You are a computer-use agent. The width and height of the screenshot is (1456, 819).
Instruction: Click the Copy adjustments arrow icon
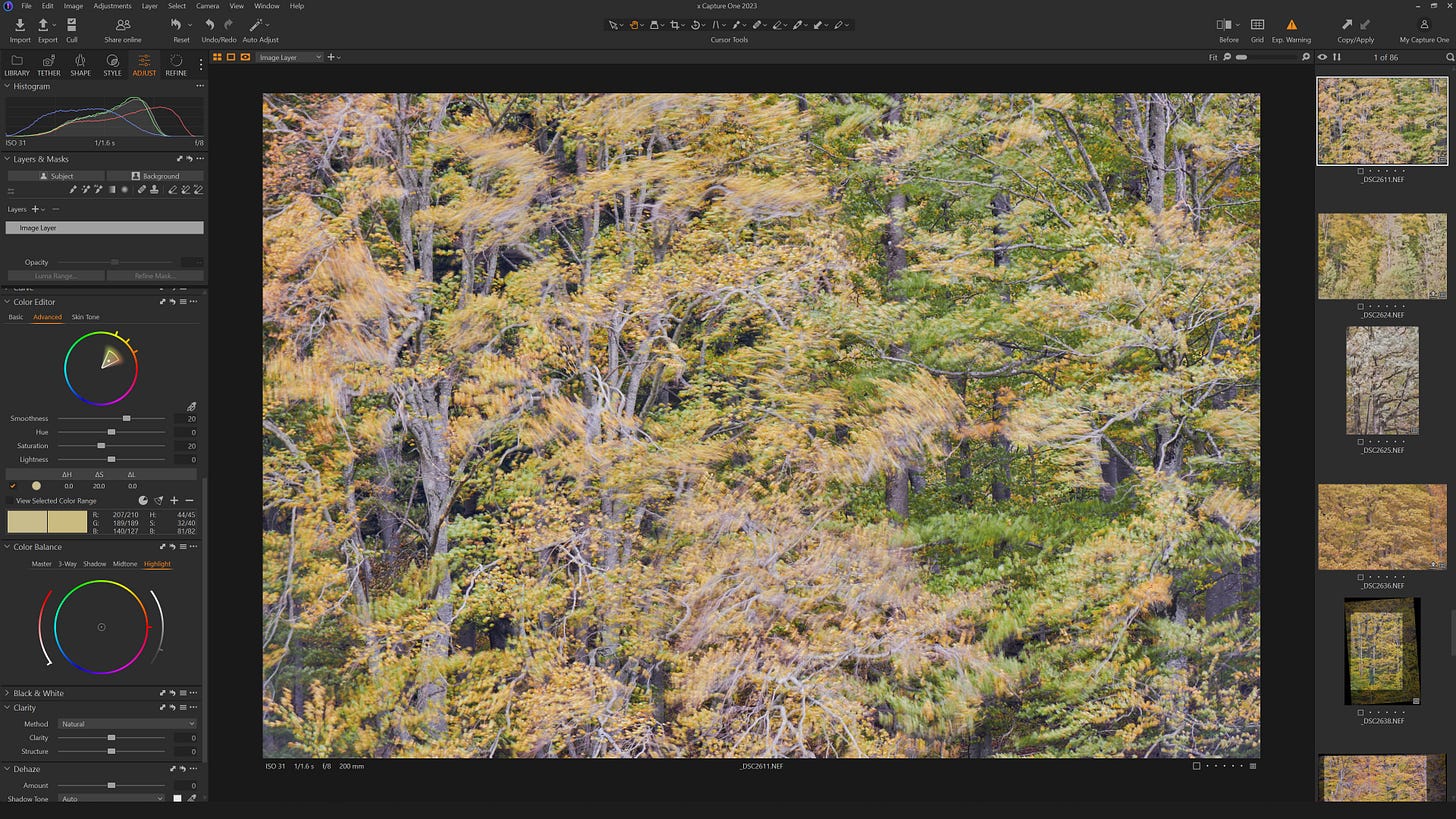tap(1347, 25)
